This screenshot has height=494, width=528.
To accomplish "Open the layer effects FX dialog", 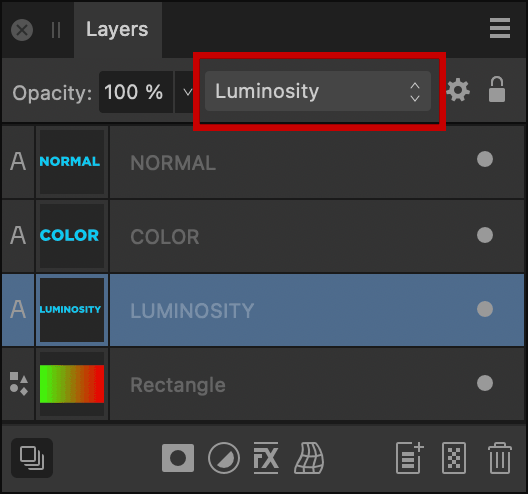I will pyautogui.click(x=266, y=458).
